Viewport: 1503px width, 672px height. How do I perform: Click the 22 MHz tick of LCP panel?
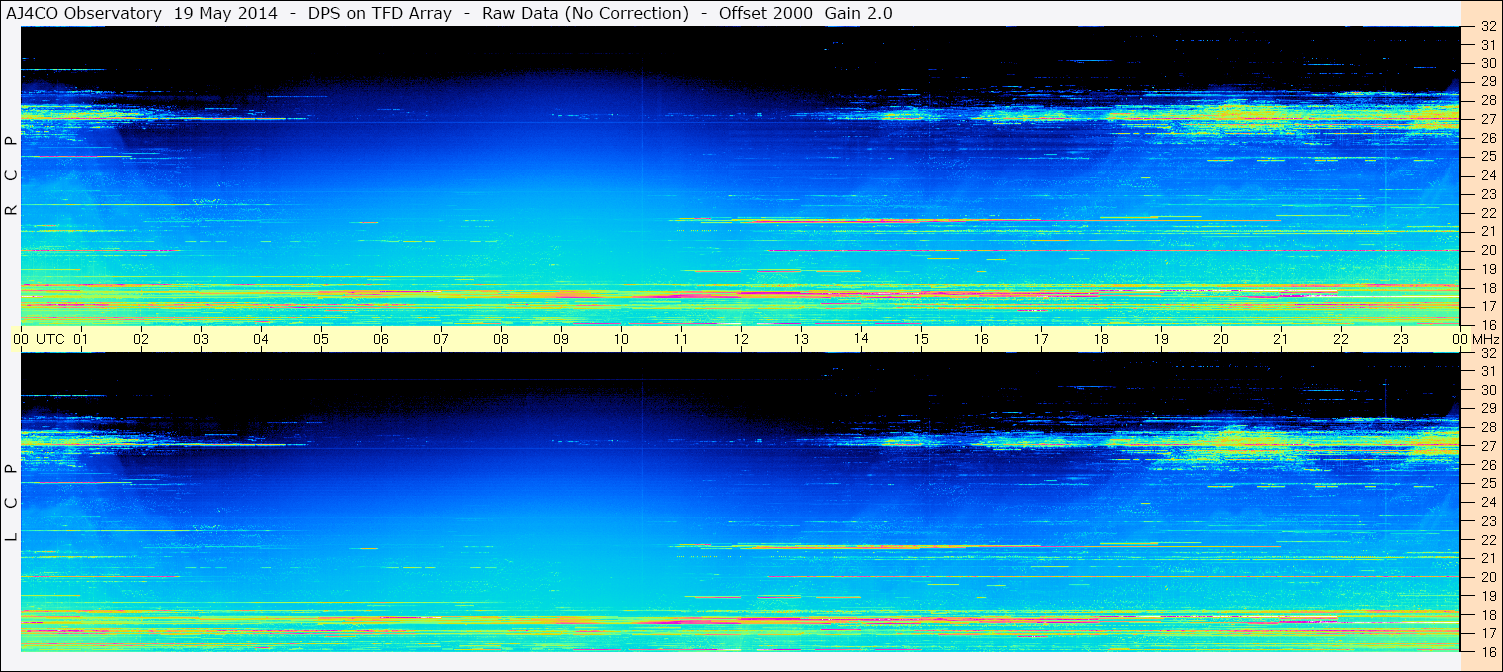pyautogui.click(x=1488, y=539)
